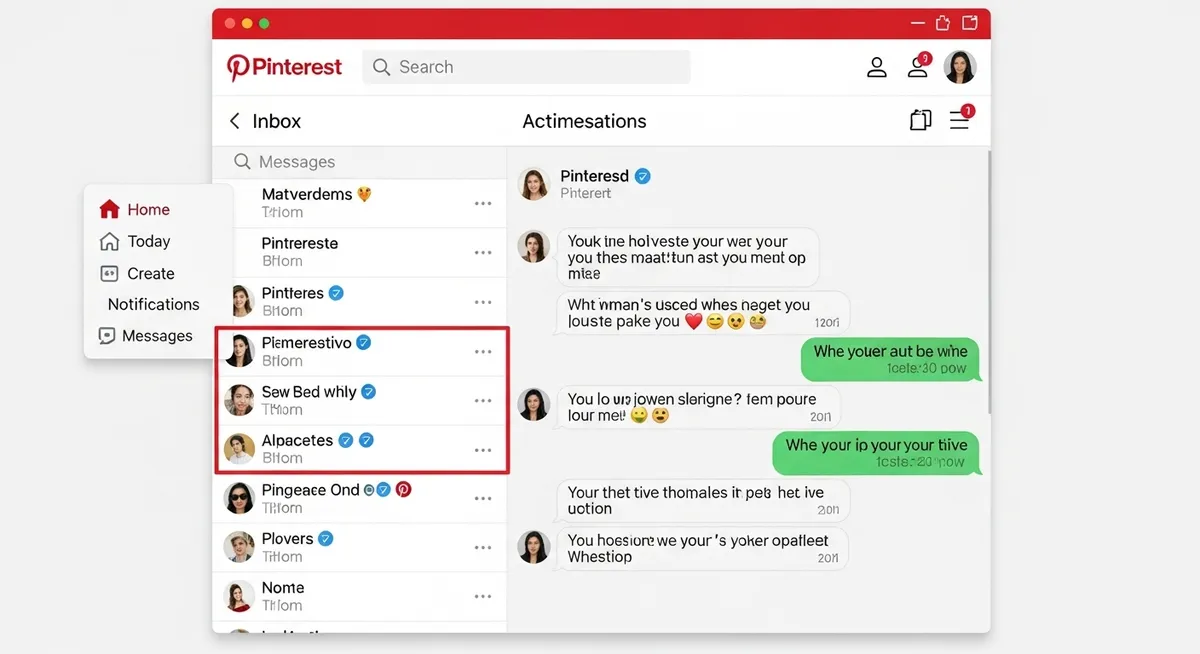This screenshot has width=1200, height=654.
Task: Open the Pinteresd chat header profile
Action: (x=533, y=183)
